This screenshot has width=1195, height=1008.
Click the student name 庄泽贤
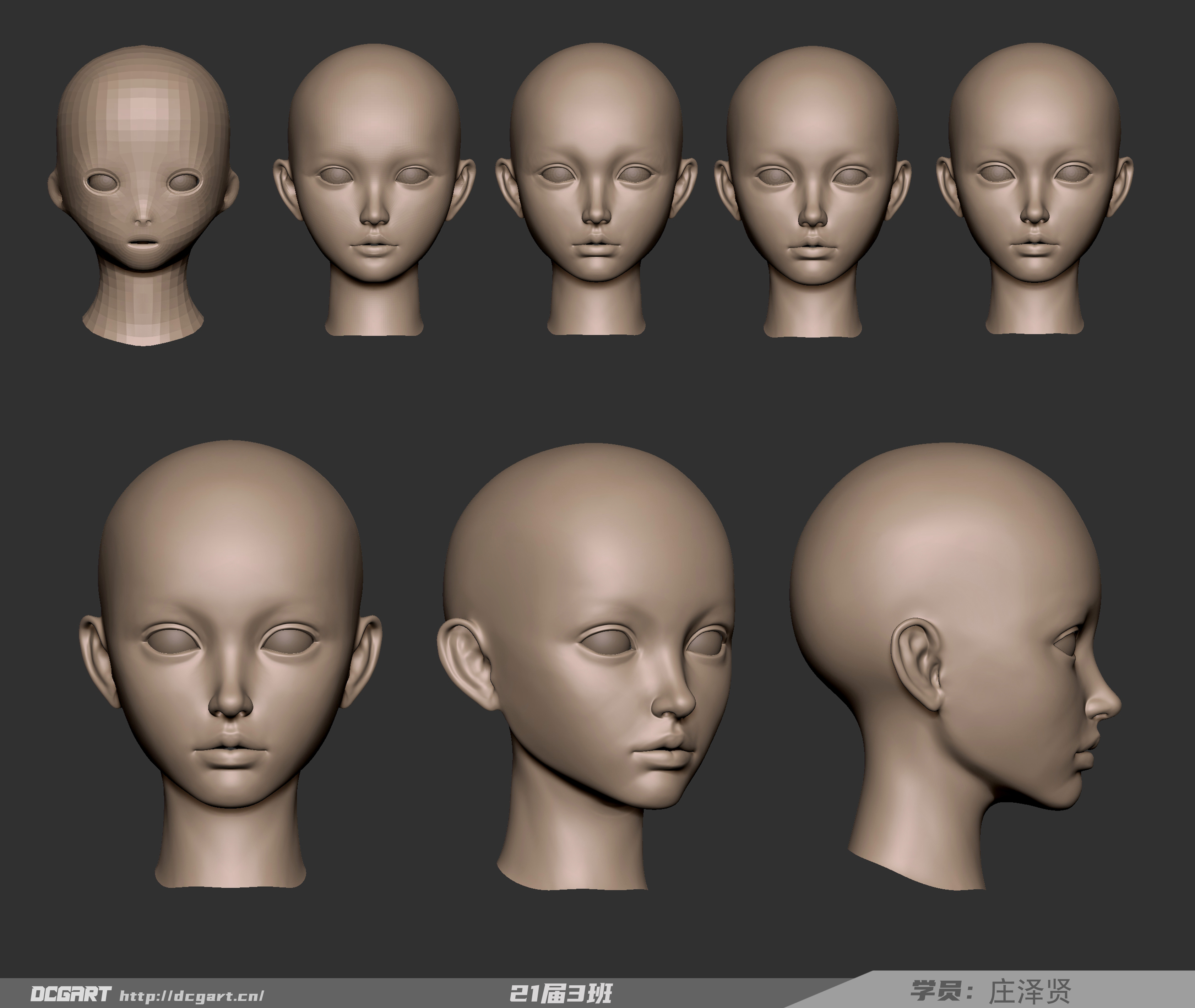click(1030, 991)
